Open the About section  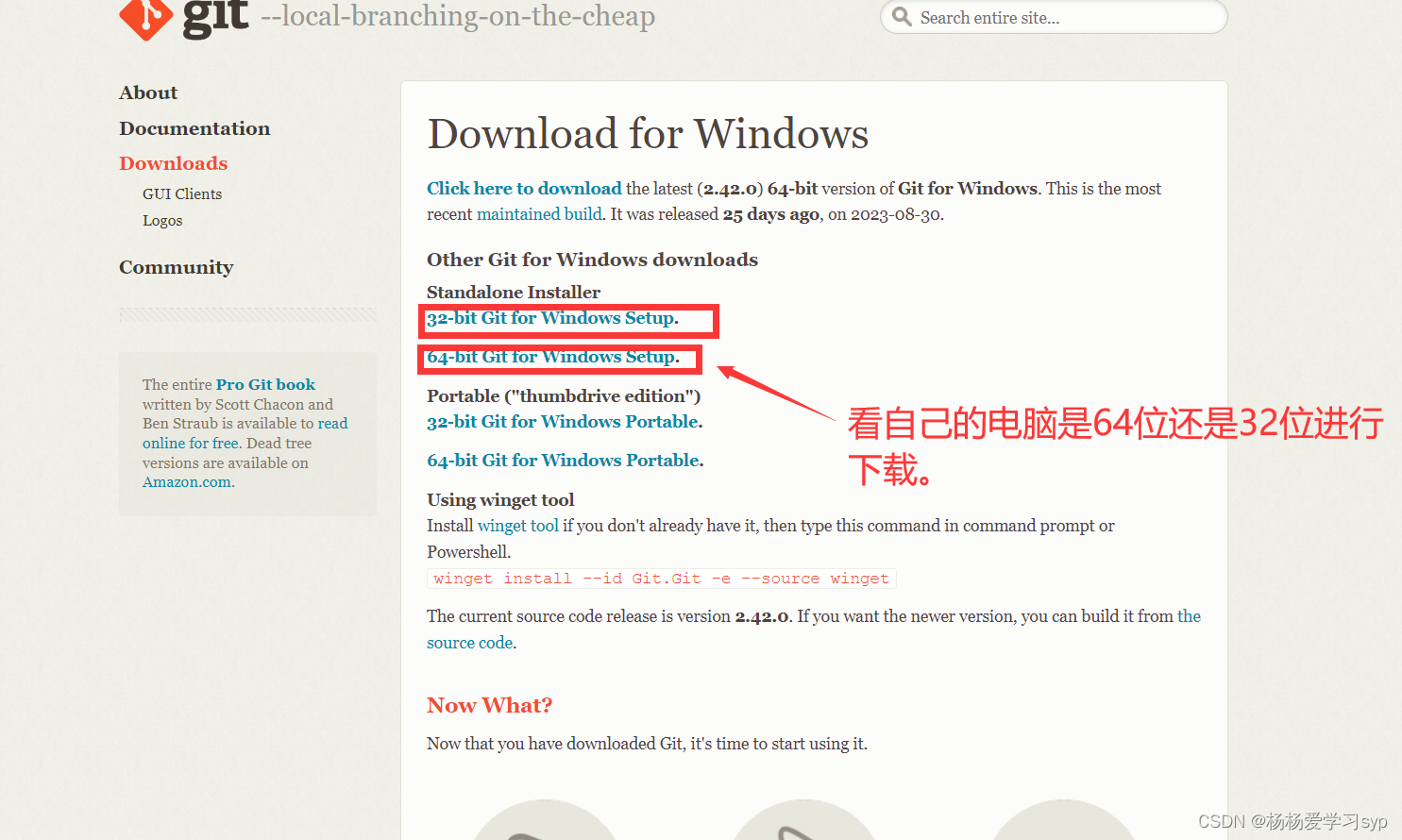(148, 92)
